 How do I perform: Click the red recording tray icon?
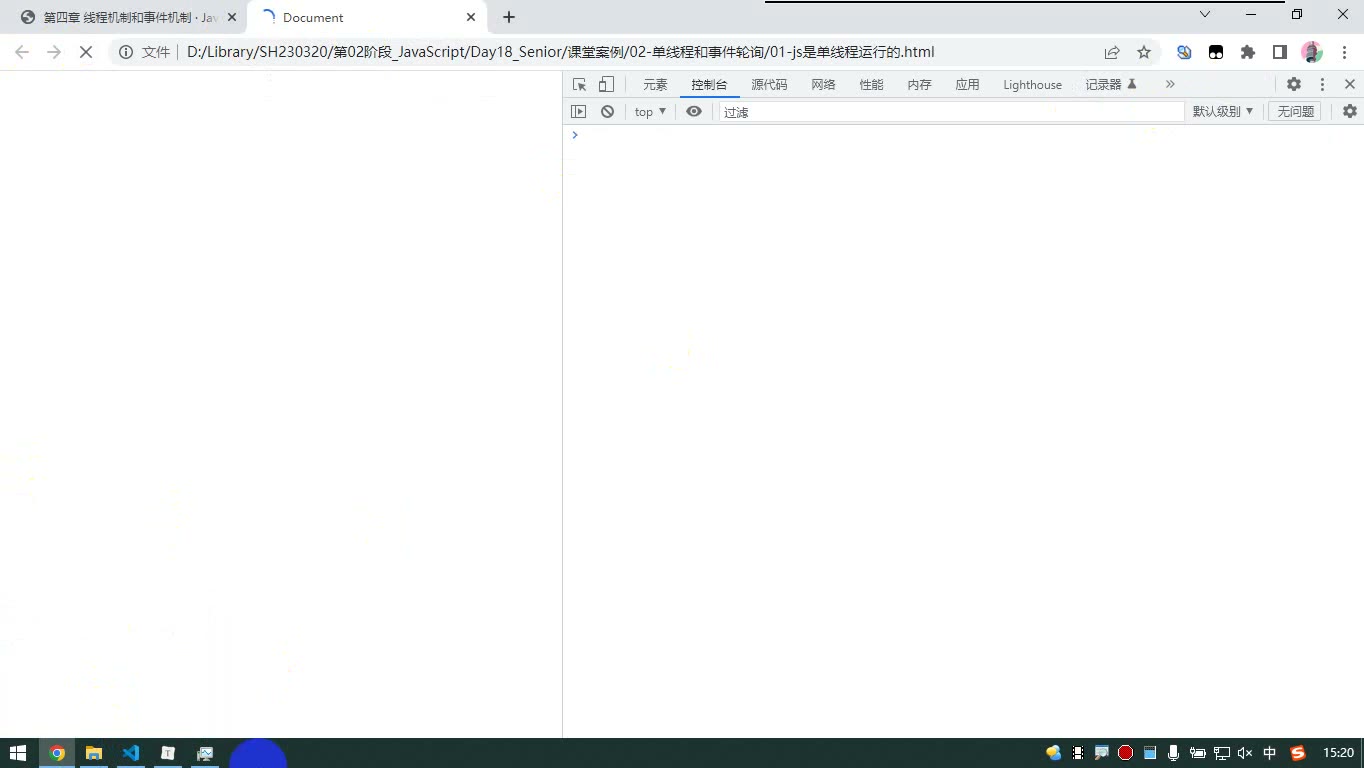1125,753
